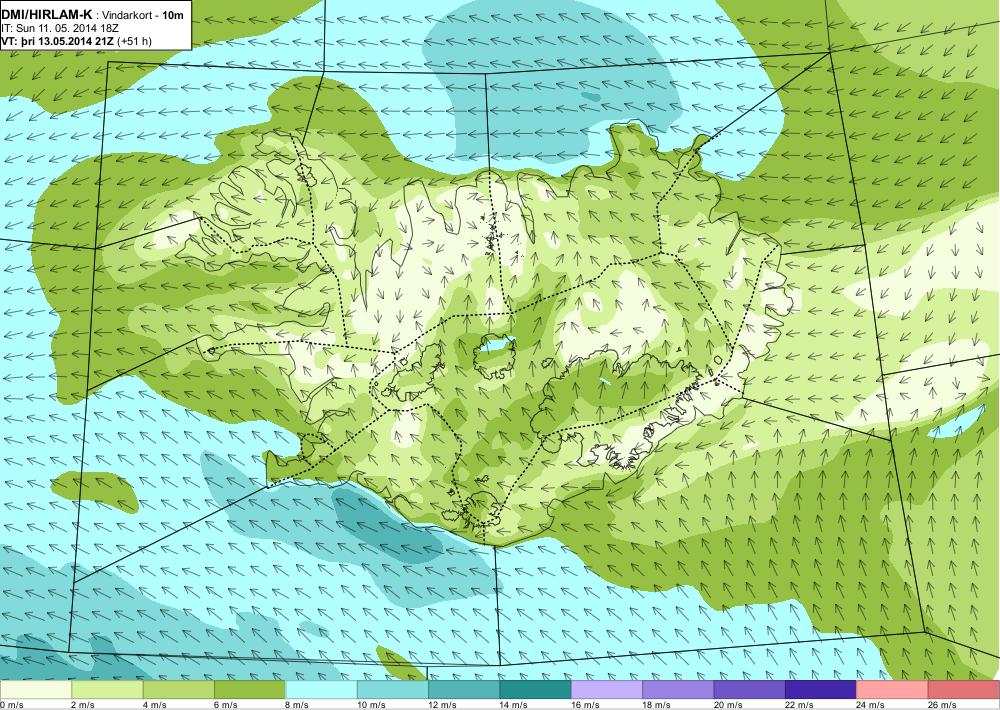Click the "8 m/s" legend label
Image resolution: width=1000 pixels, height=710 pixels.
click(298, 705)
